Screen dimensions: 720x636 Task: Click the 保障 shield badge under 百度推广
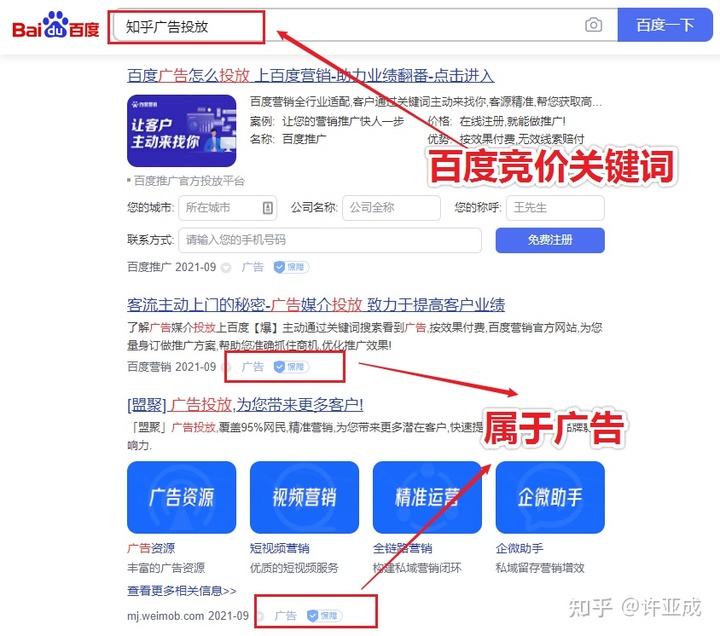click(x=291, y=267)
